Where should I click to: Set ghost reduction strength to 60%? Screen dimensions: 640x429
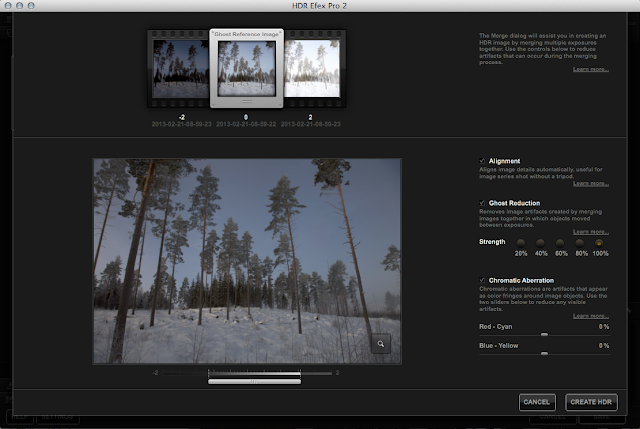pyautogui.click(x=560, y=243)
